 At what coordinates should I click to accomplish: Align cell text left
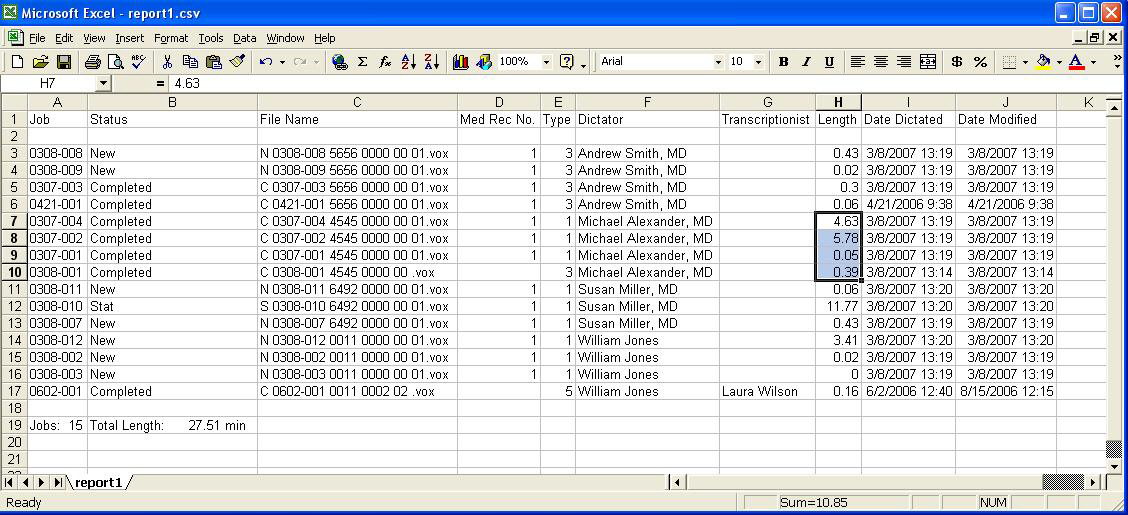858,62
